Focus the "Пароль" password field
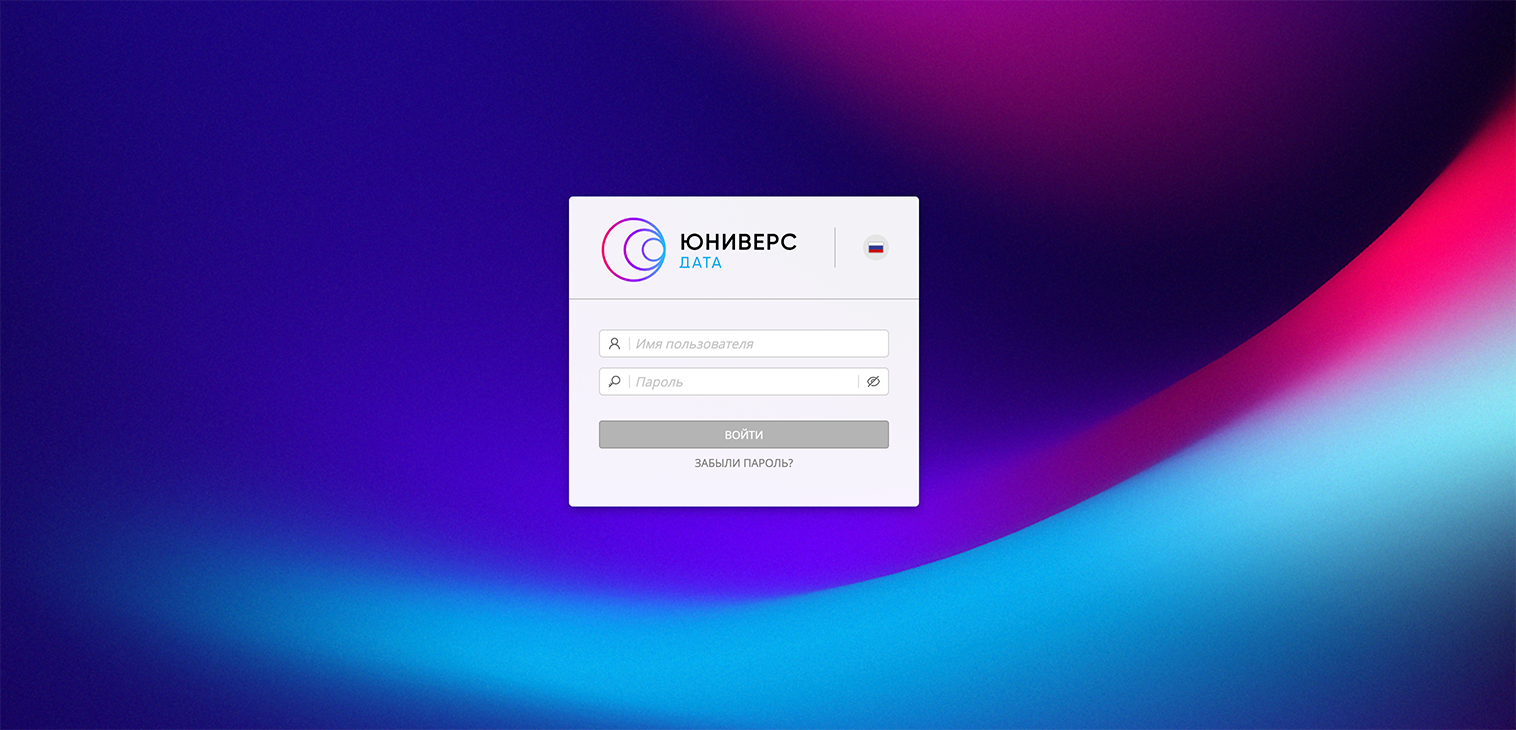 click(x=743, y=381)
